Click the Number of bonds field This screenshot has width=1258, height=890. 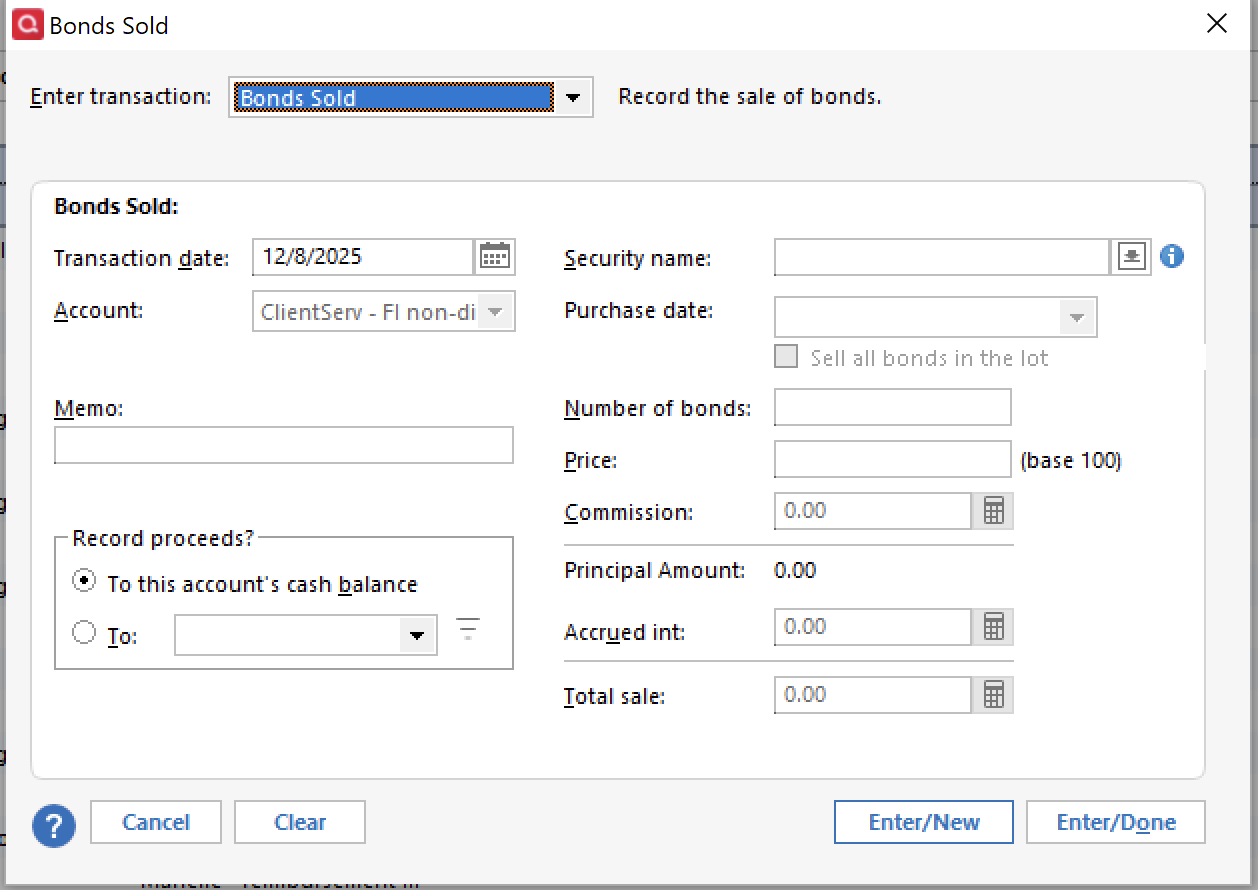892,407
